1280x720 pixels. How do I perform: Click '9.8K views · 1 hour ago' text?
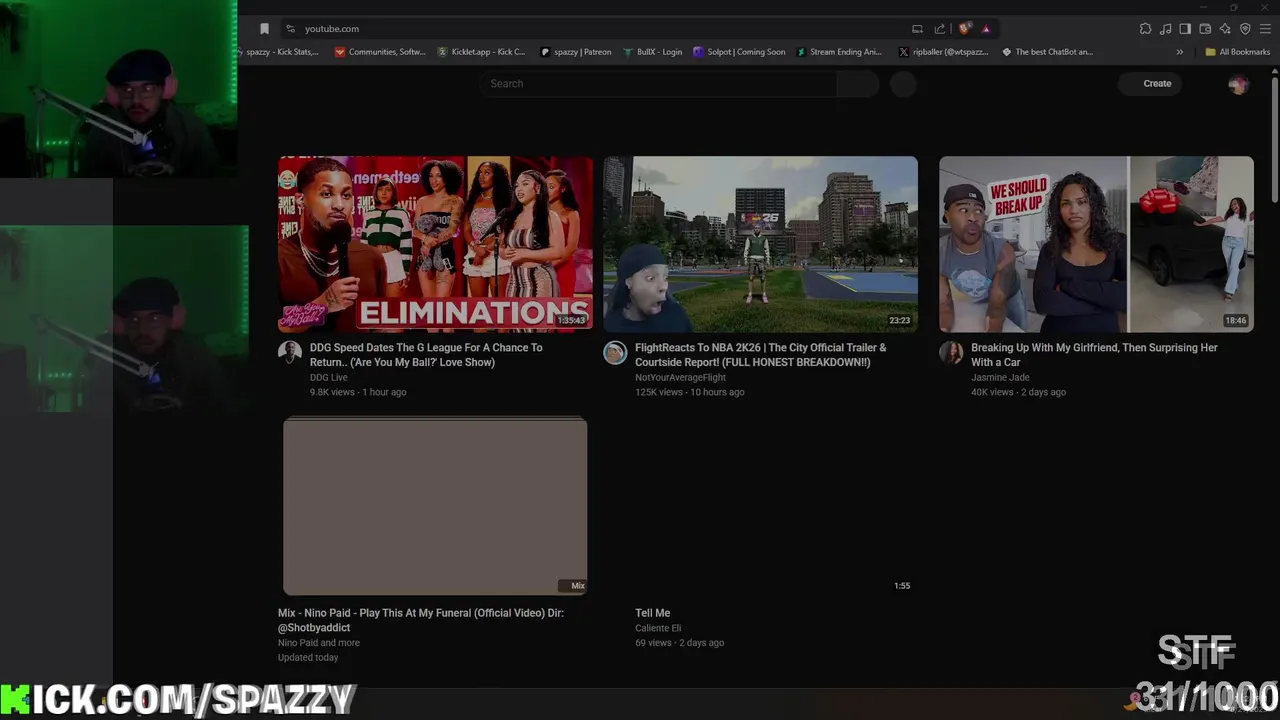point(358,392)
